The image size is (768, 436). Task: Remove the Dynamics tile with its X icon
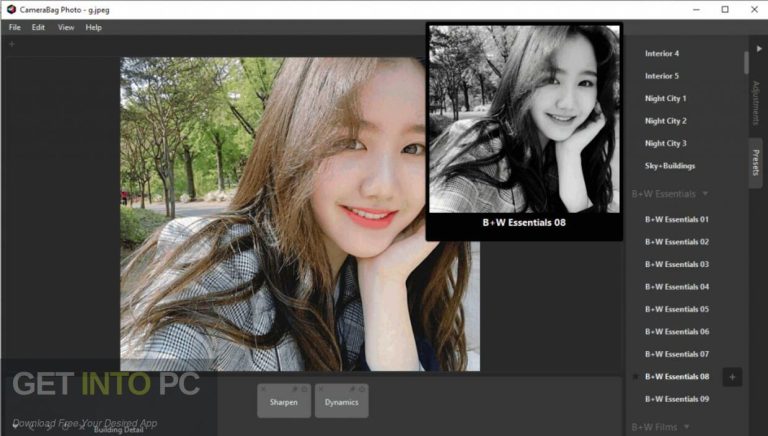321,388
